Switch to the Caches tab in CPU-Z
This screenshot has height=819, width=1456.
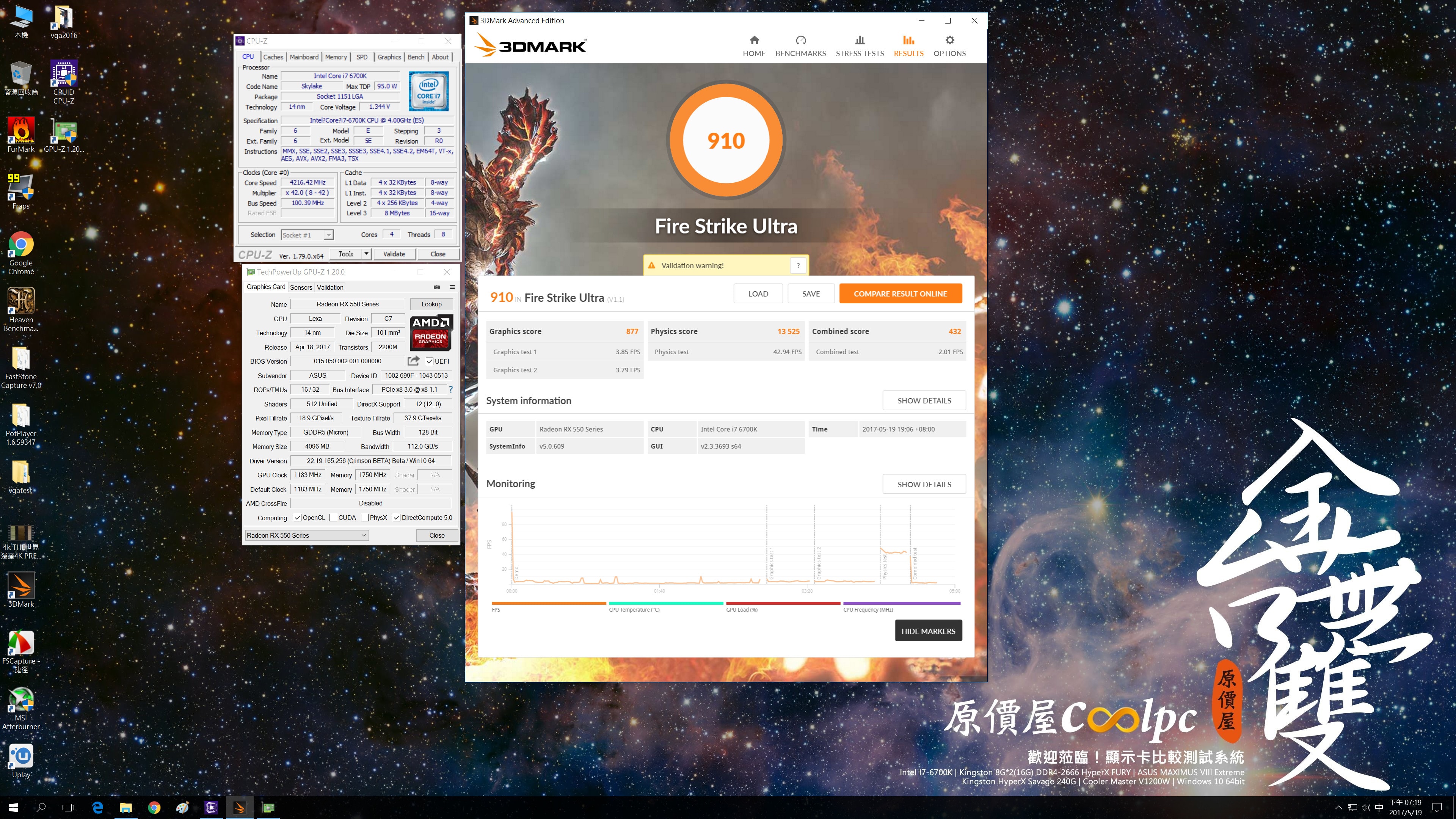tap(273, 57)
